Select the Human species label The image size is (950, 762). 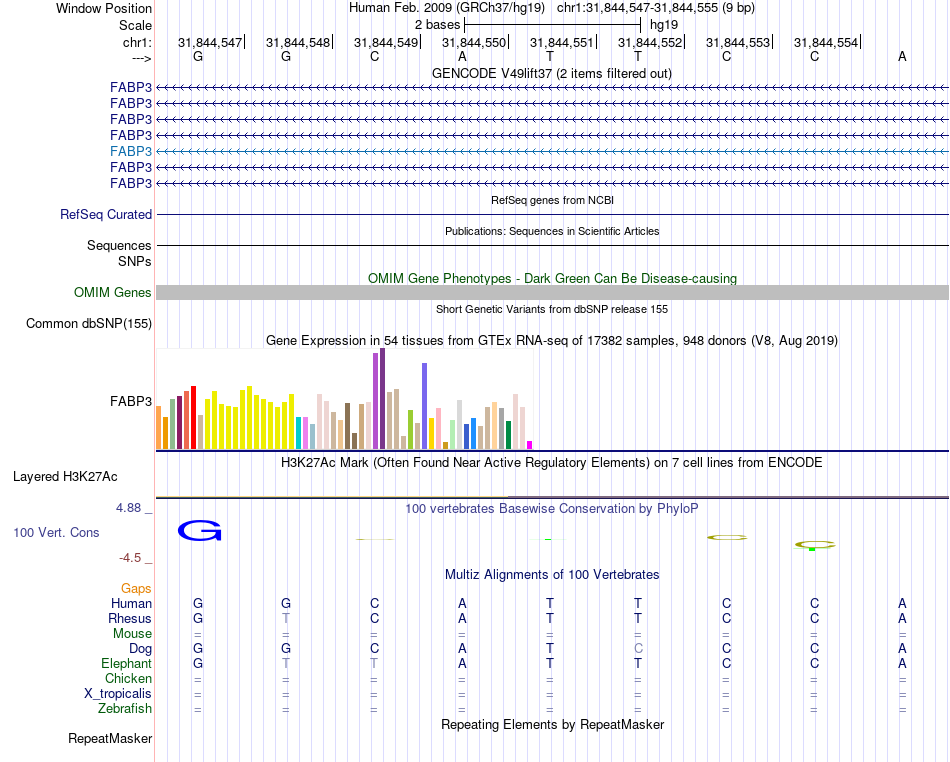click(x=131, y=603)
